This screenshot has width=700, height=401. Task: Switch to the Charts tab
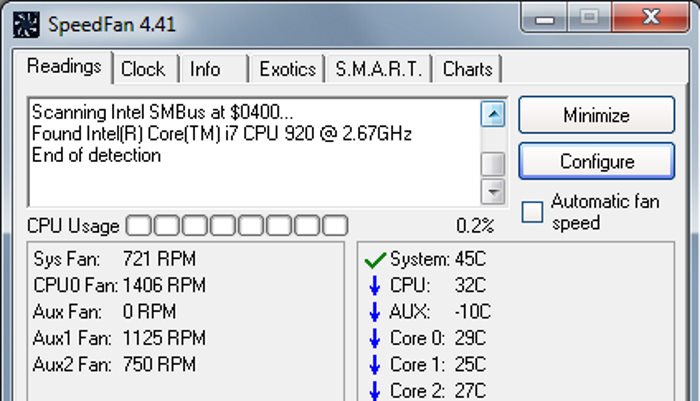[467, 69]
